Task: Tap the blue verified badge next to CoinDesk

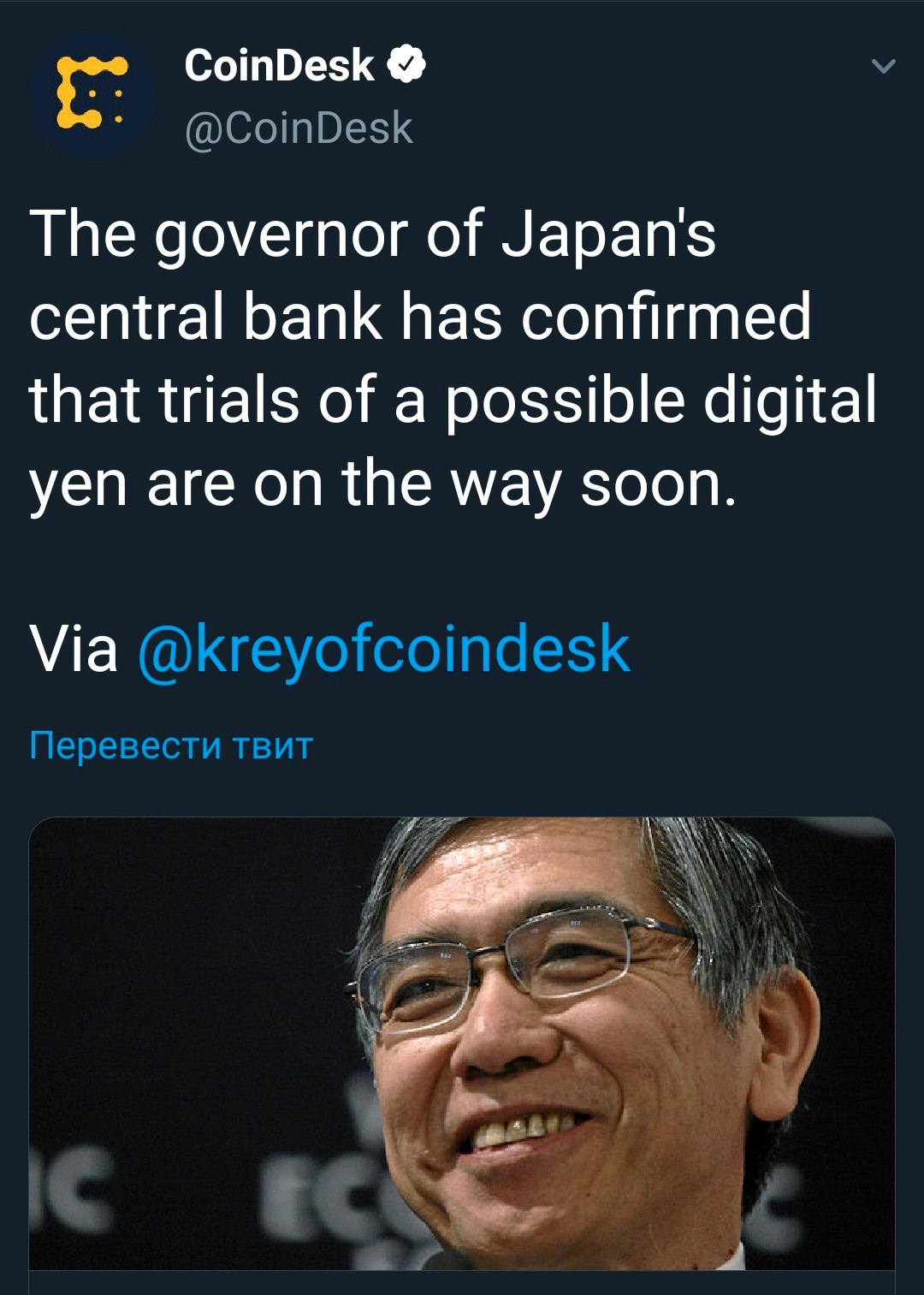Action: pyautogui.click(x=407, y=65)
